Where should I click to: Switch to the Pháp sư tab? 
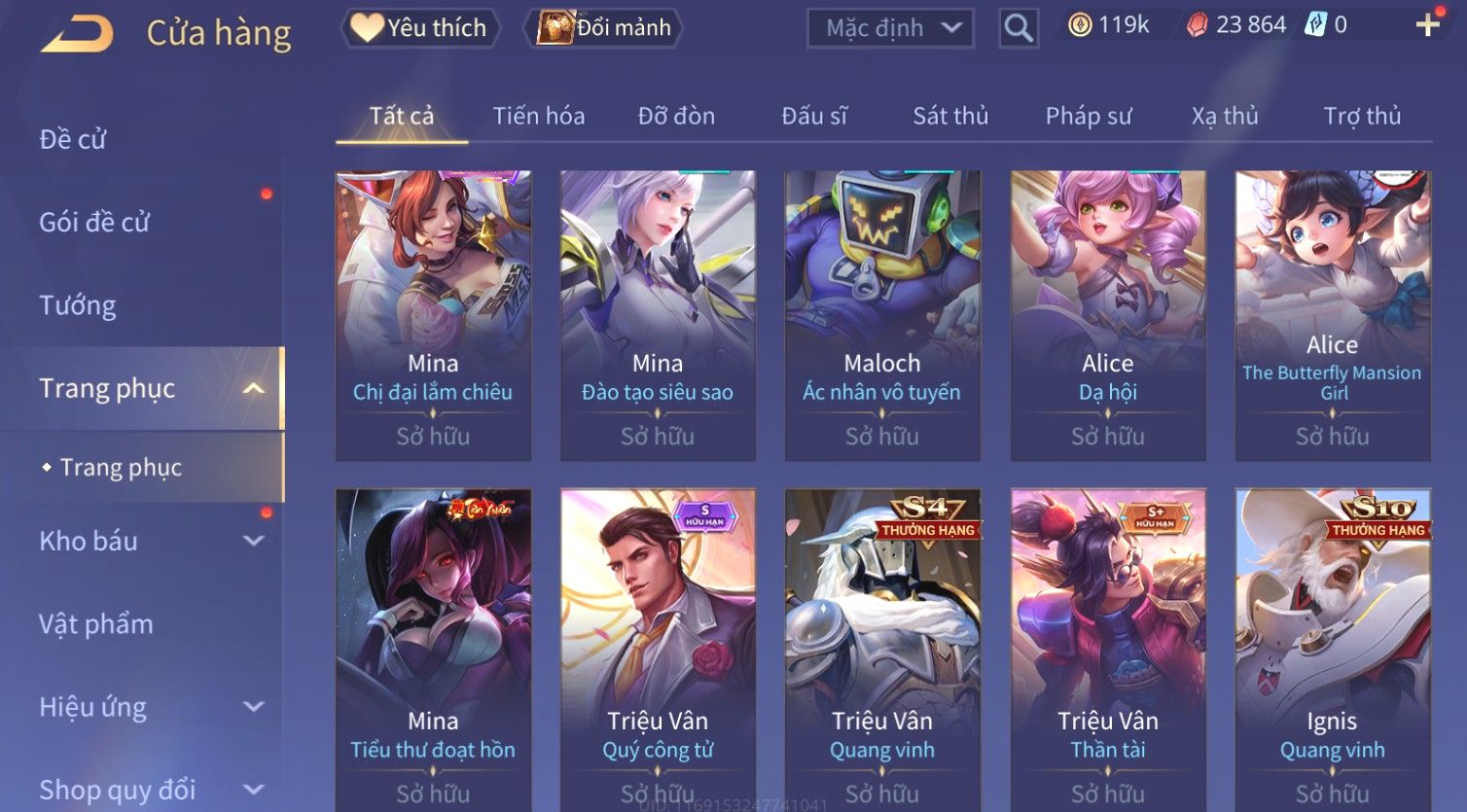pos(1089,116)
